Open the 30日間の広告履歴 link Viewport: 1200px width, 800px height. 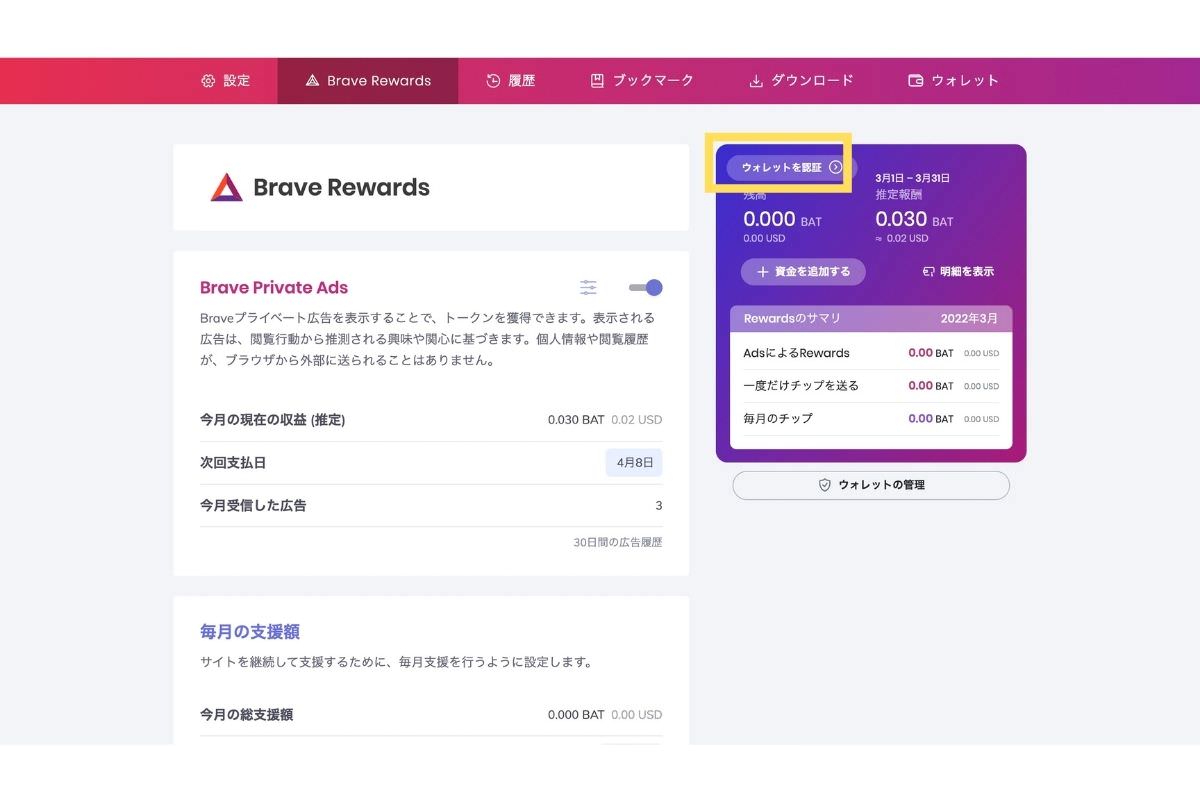[617, 542]
